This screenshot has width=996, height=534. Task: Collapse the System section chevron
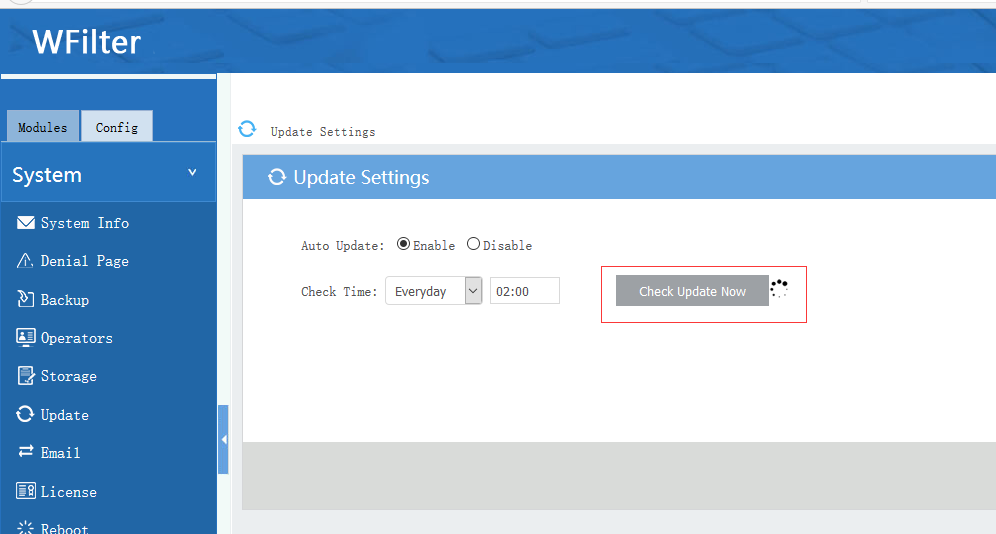[192, 173]
